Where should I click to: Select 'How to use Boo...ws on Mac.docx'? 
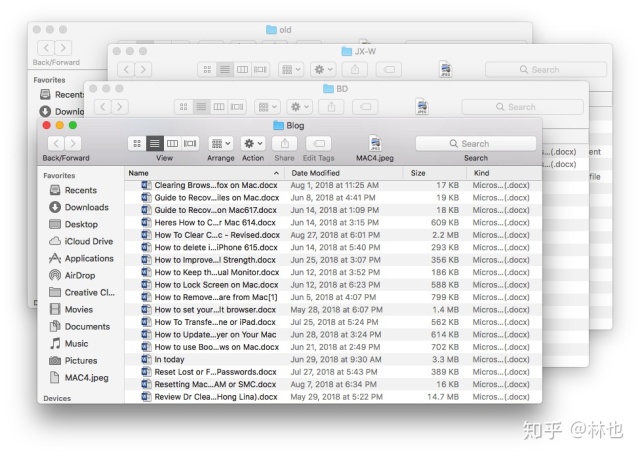pos(333,347)
